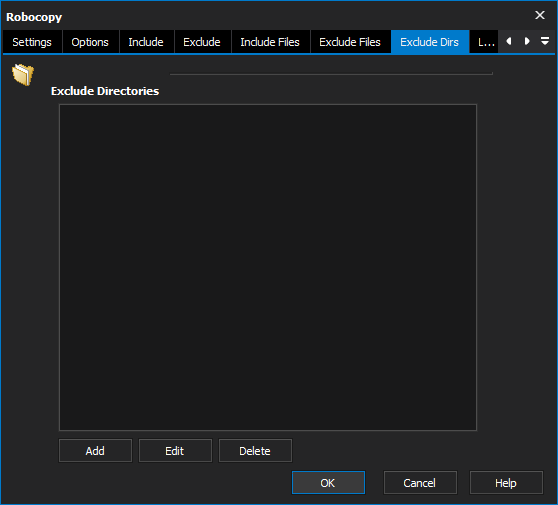558x505 pixels.
Task: Confirm the dialog with OK
Action: point(328,483)
